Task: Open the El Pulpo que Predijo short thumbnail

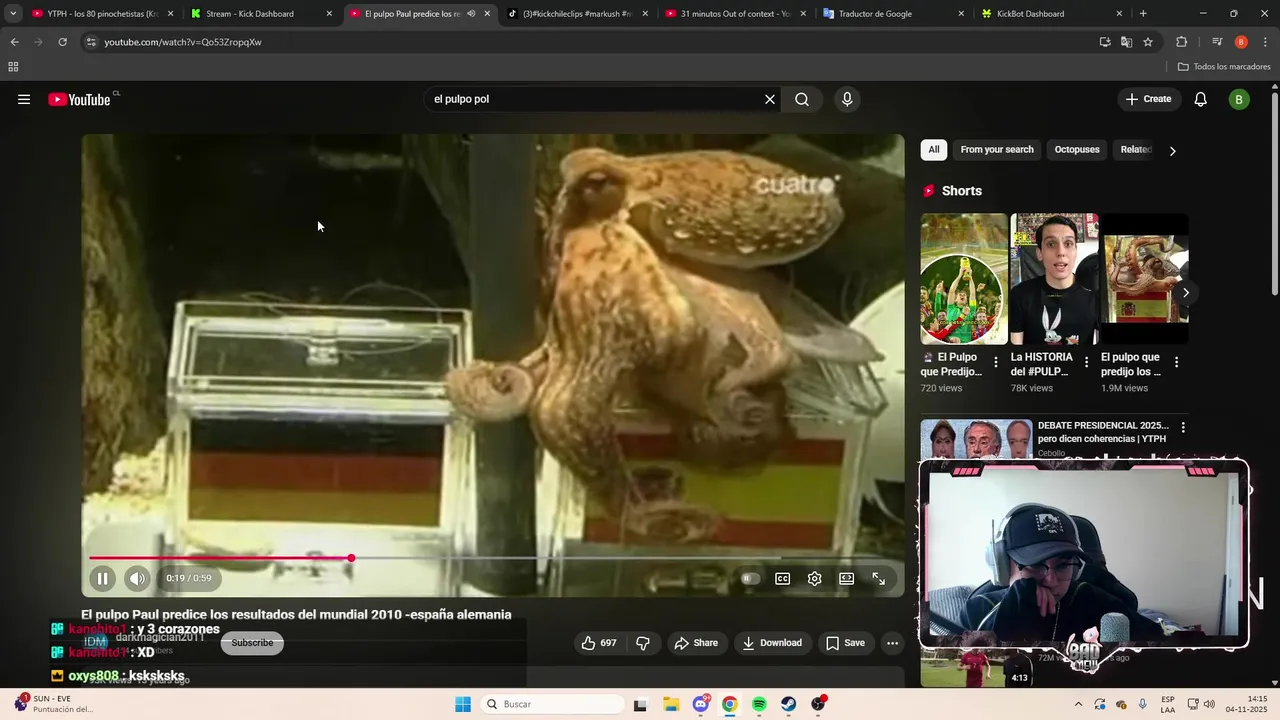Action: (x=964, y=278)
